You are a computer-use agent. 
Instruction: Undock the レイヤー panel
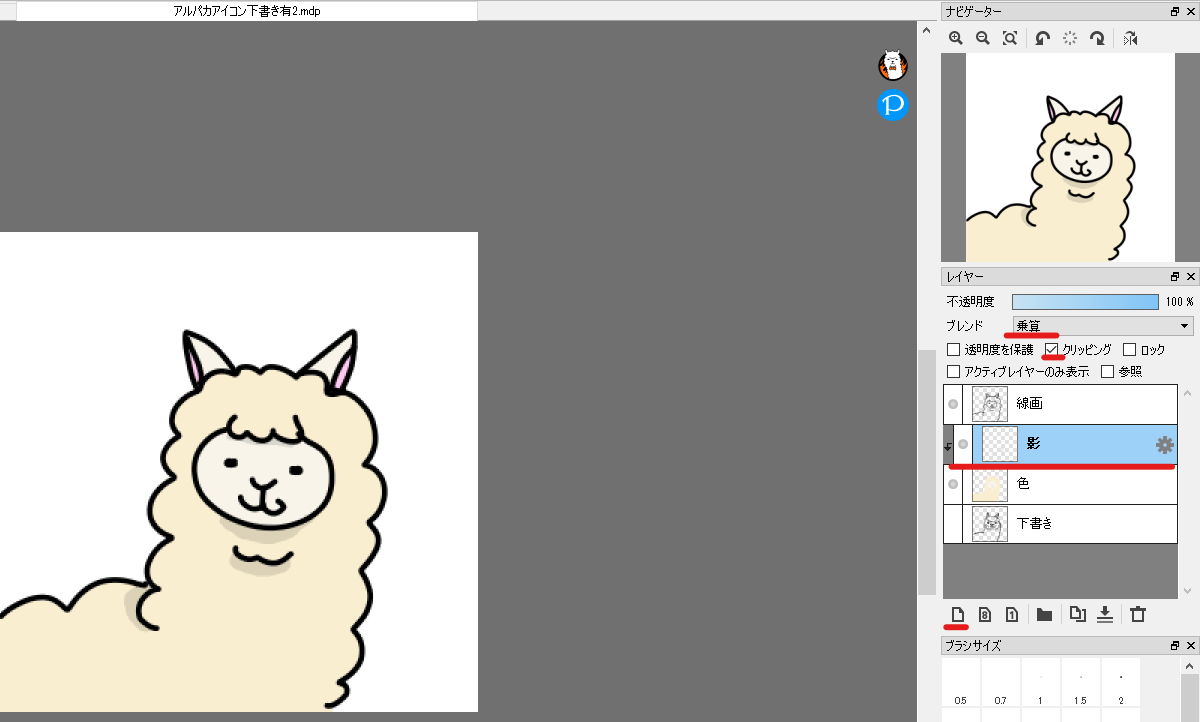pos(1175,277)
